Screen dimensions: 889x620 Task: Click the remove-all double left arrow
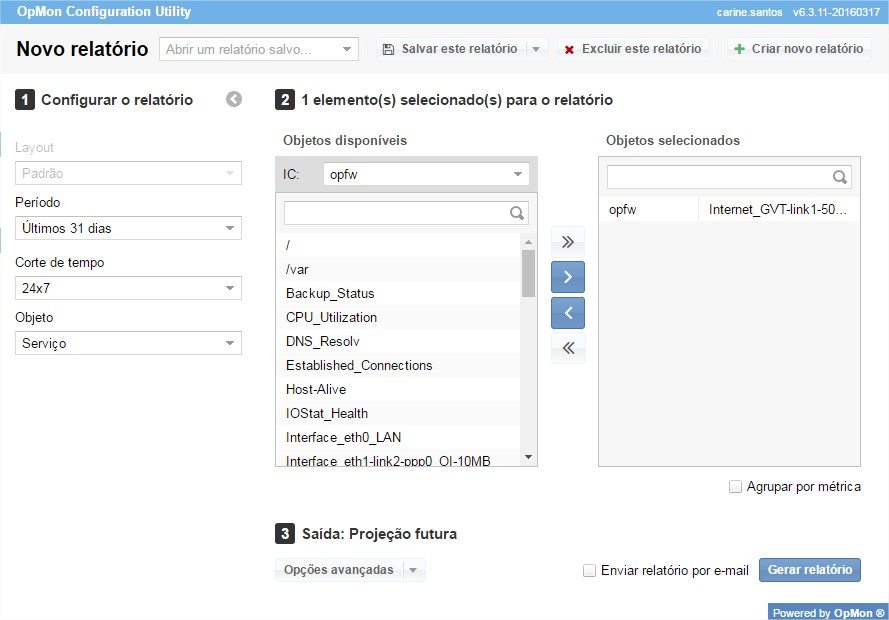[x=567, y=348]
